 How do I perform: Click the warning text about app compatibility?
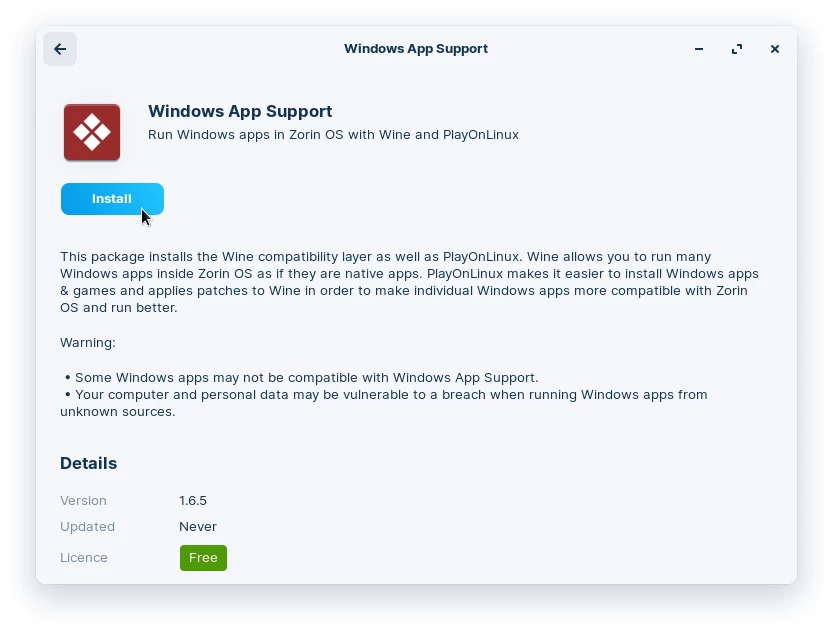pyautogui.click(x=300, y=377)
